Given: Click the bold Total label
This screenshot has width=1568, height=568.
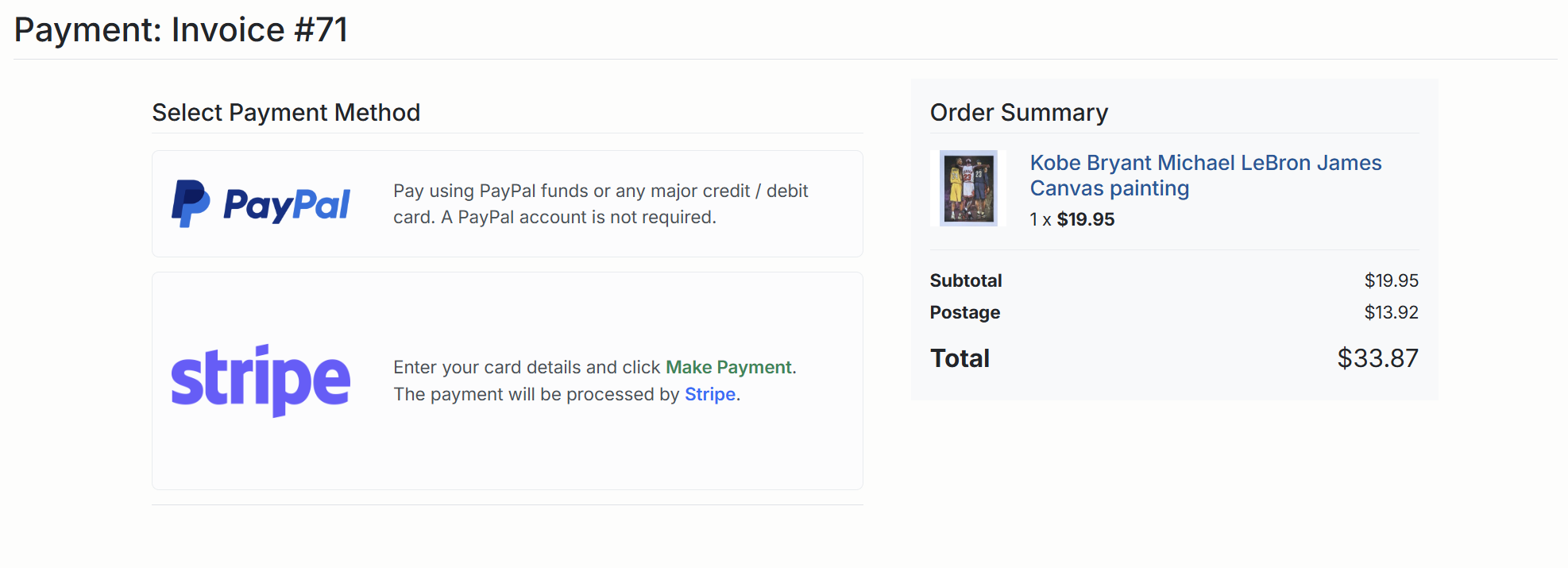Looking at the screenshot, I should 960,358.
